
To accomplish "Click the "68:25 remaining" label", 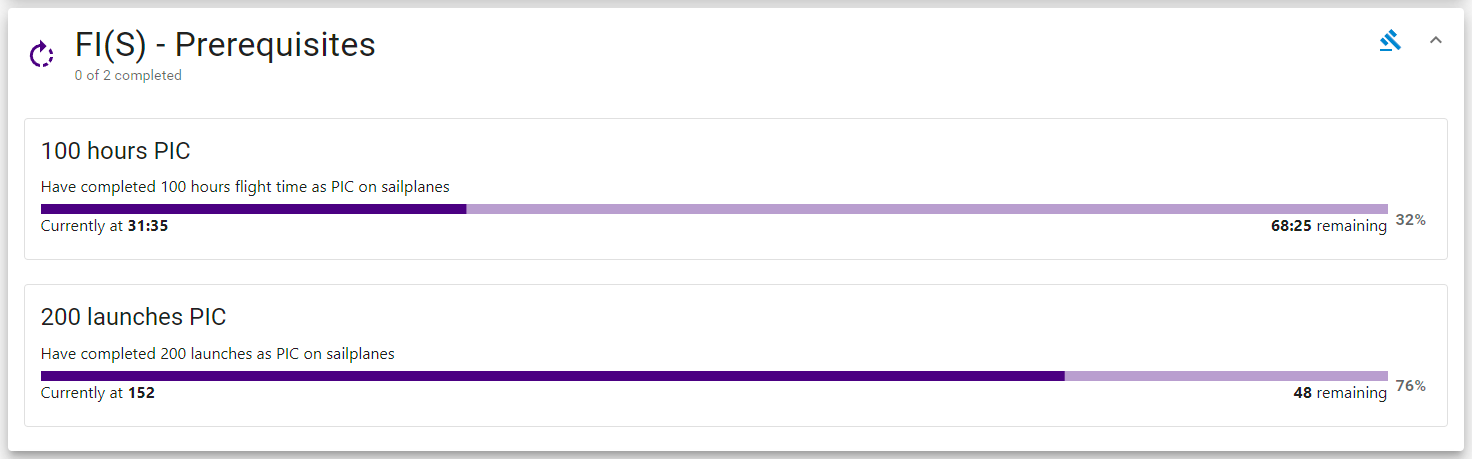I will 1328,226.
